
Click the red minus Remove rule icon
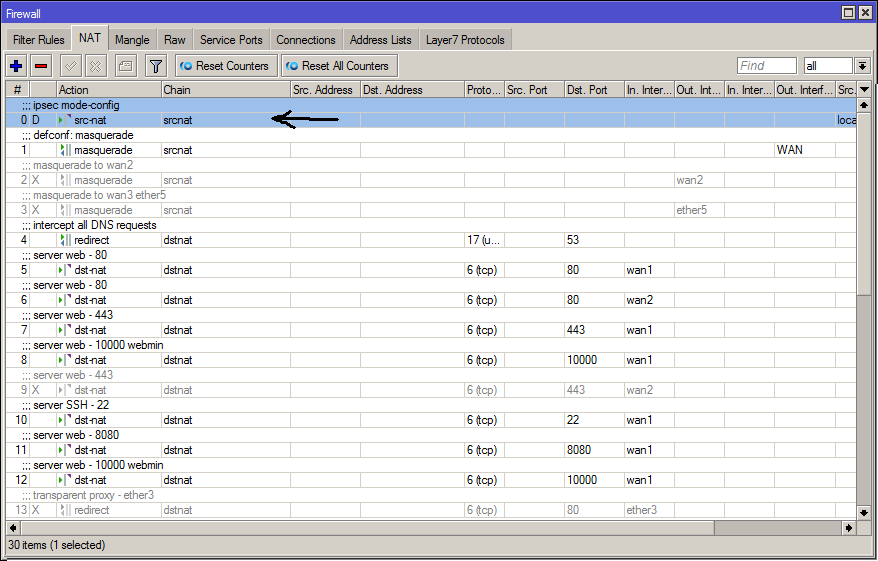(41, 66)
